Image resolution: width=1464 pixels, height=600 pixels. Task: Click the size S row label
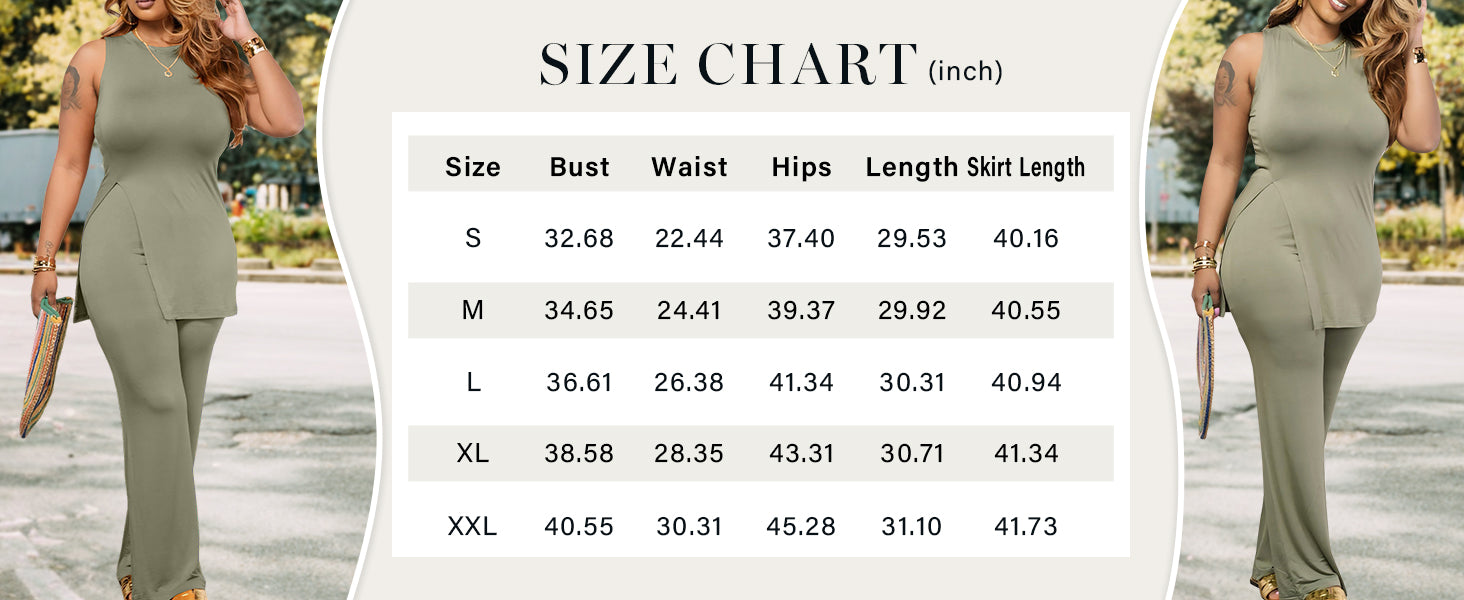click(473, 238)
